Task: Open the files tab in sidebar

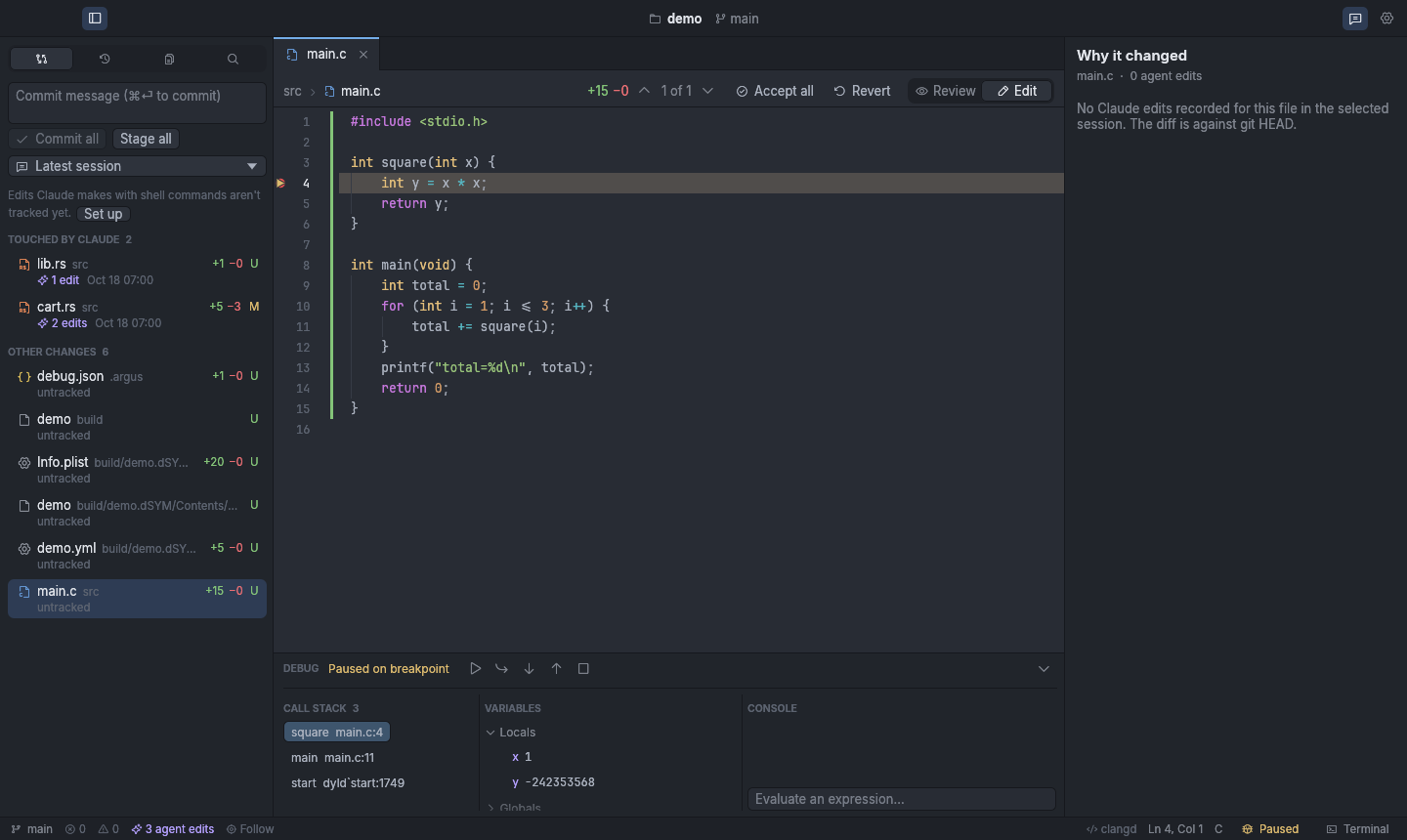Action: [x=169, y=59]
